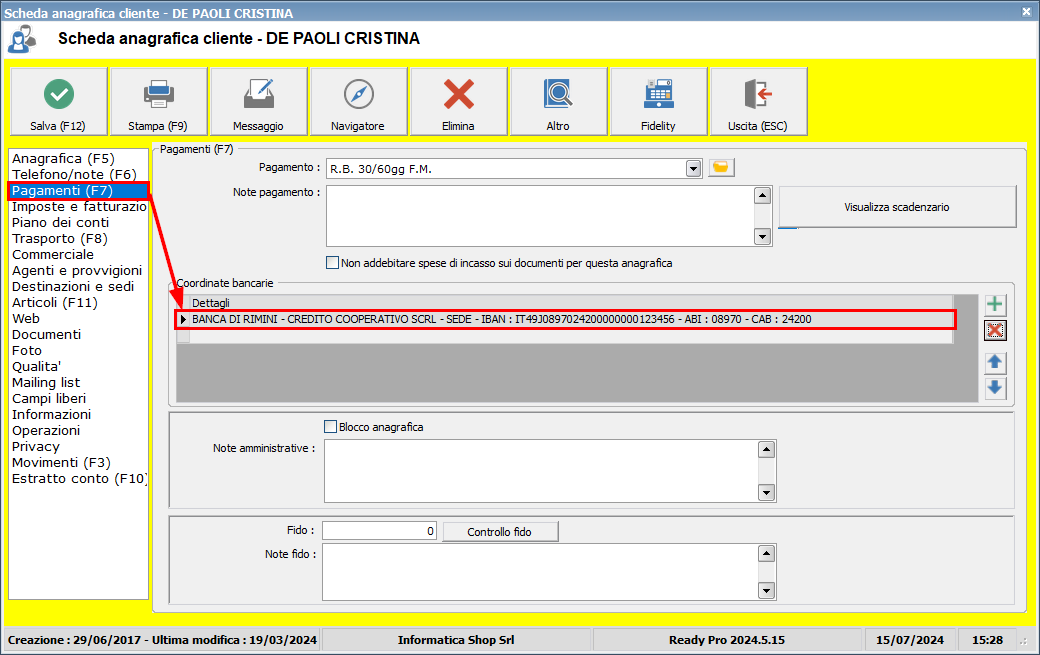The image size is (1040, 655).
Task: Click inside Note fido text area
Action: [x=541, y=572]
